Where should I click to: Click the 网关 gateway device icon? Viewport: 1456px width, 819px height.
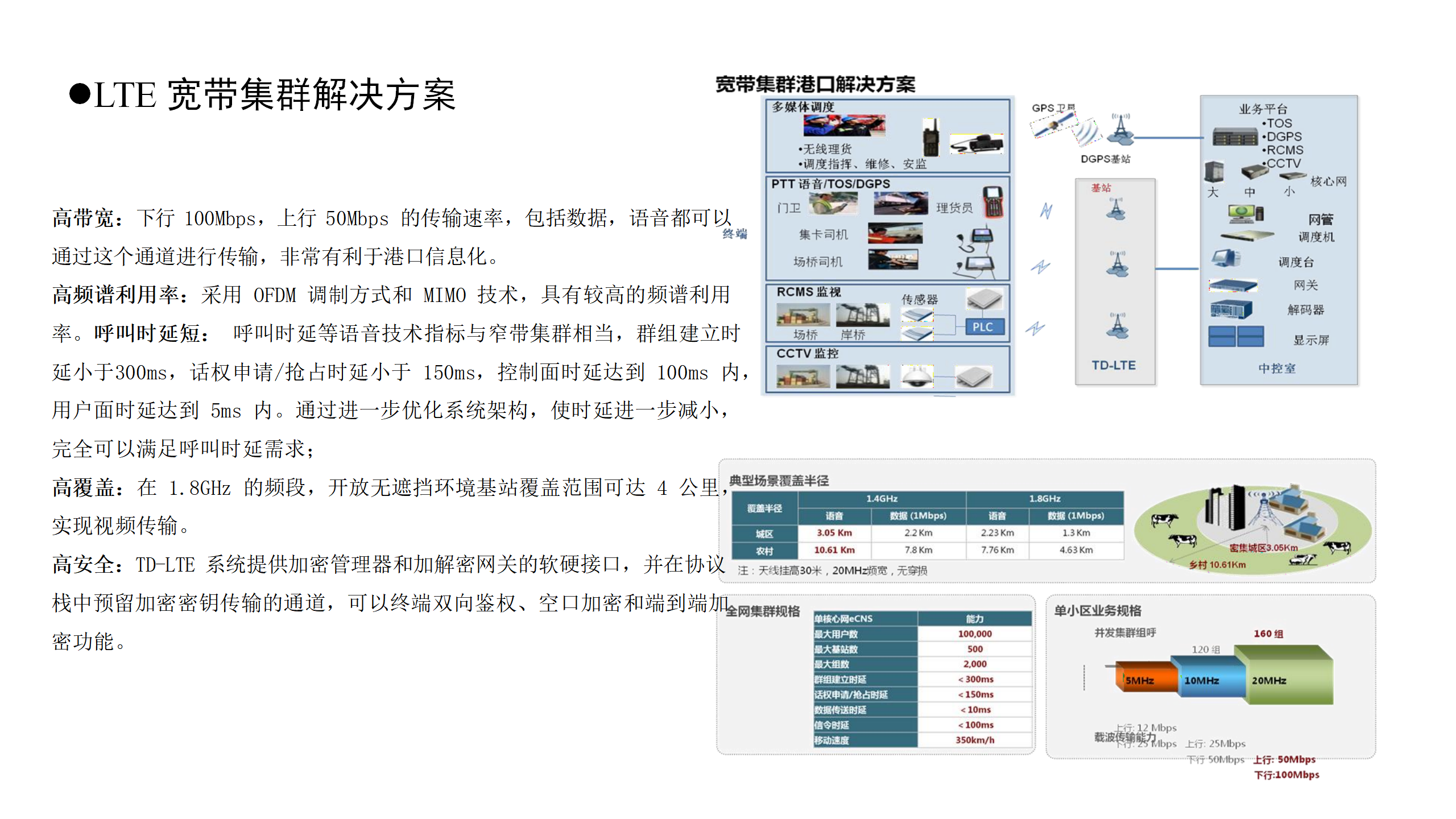[1232, 285]
